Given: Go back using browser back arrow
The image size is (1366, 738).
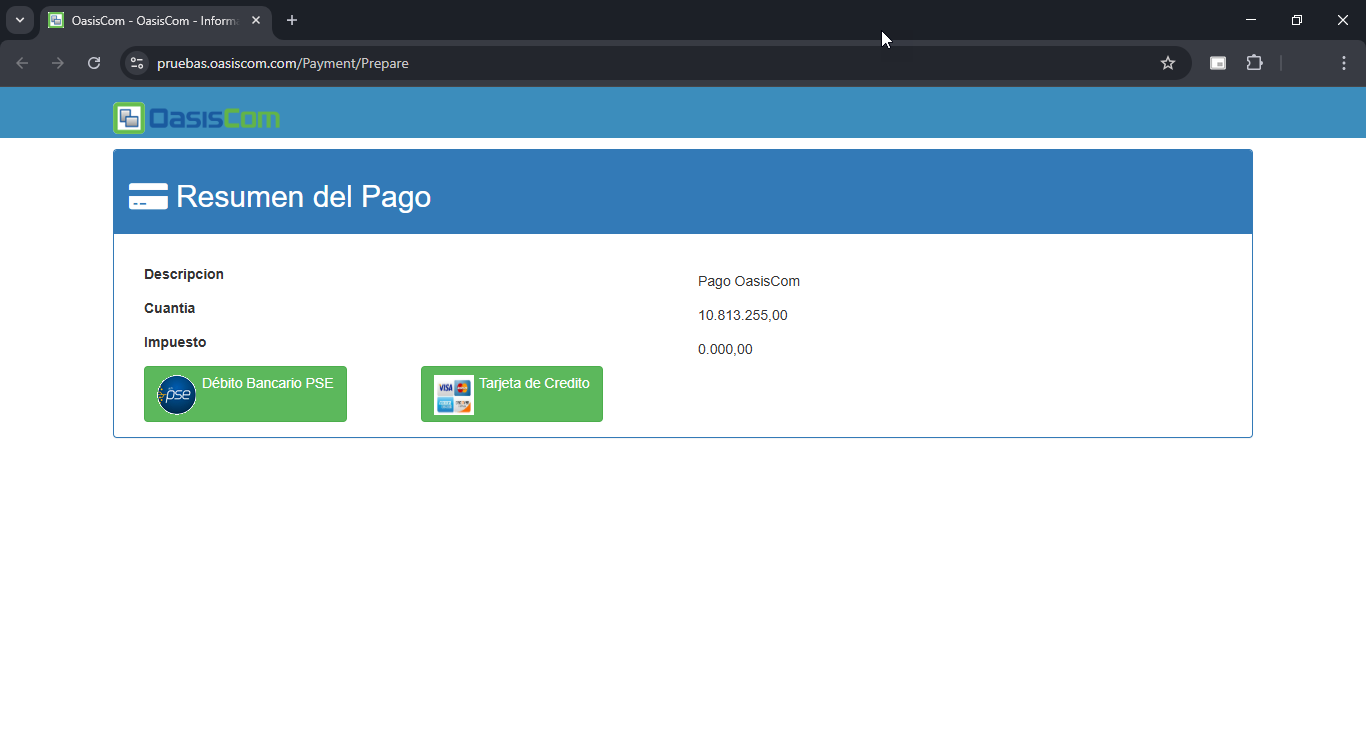Looking at the screenshot, I should [22, 63].
